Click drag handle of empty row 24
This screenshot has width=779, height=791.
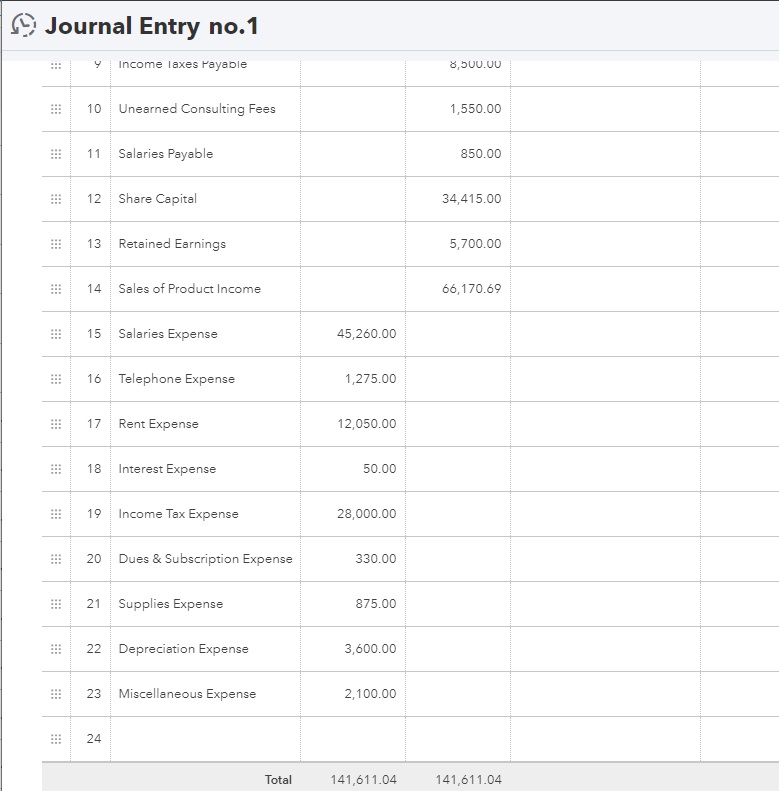[56, 739]
